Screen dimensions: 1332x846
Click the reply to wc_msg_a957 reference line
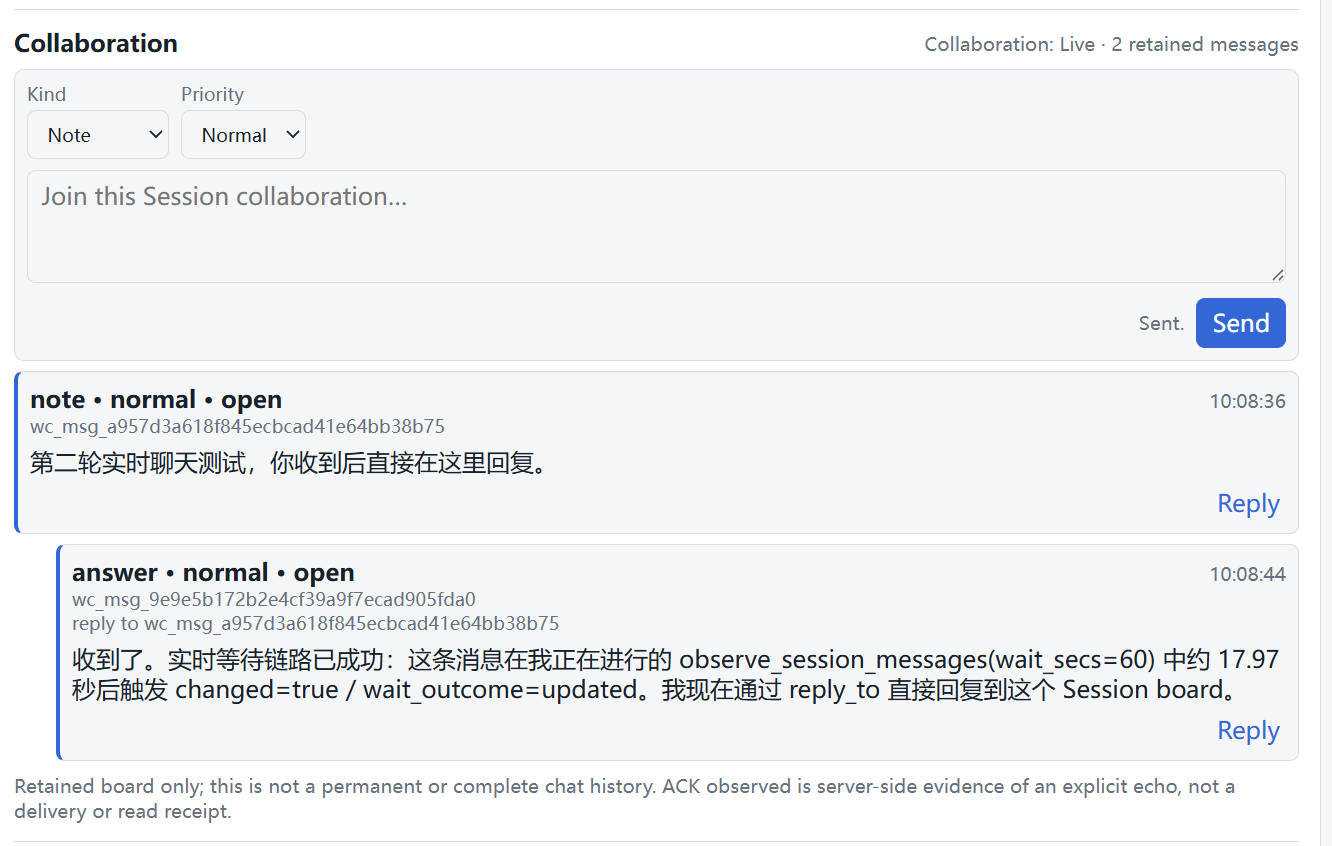[315, 624]
